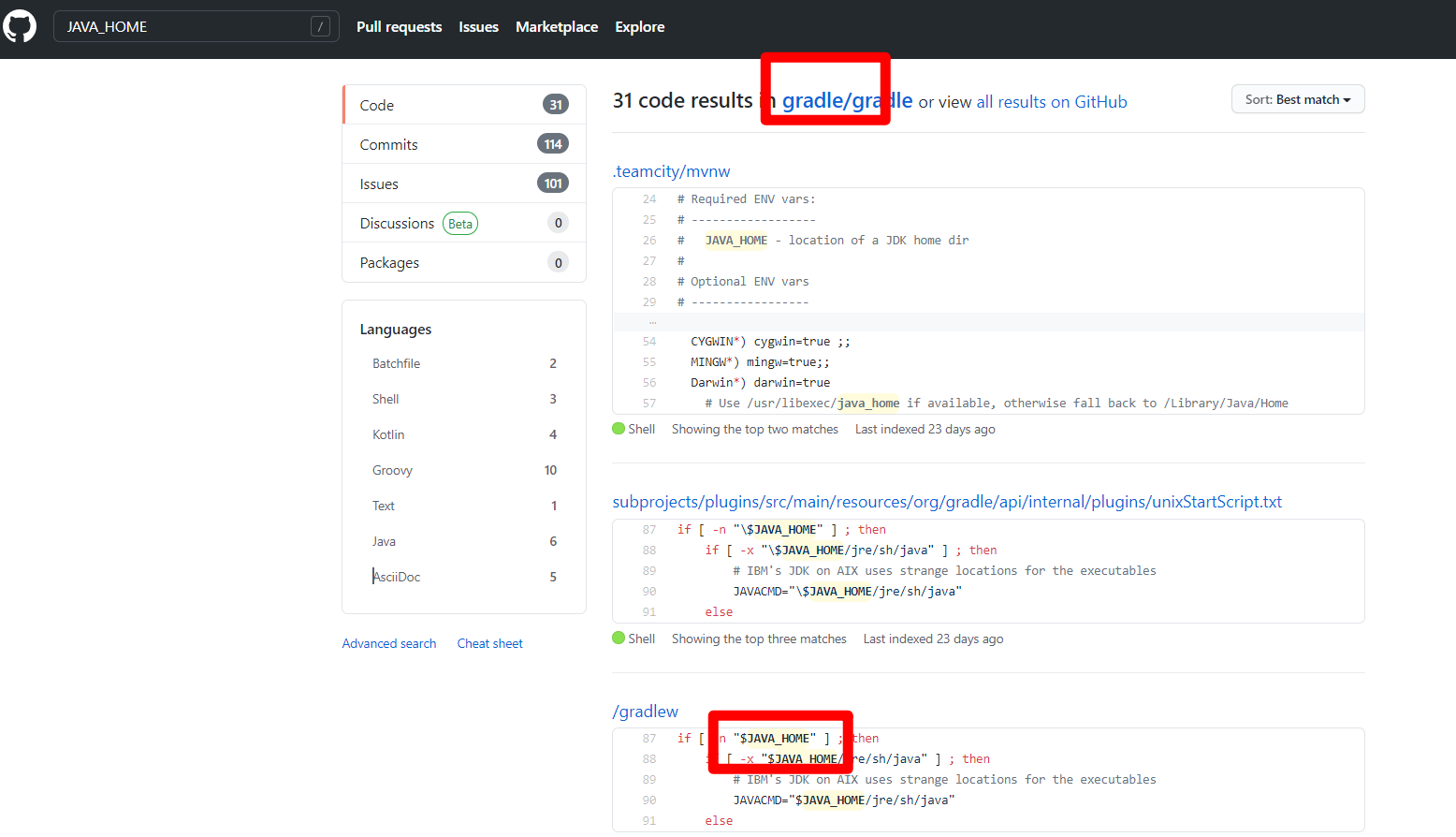
Task: Click line 90 in unixStartScript.txt result
Action: tap(649, 592)
